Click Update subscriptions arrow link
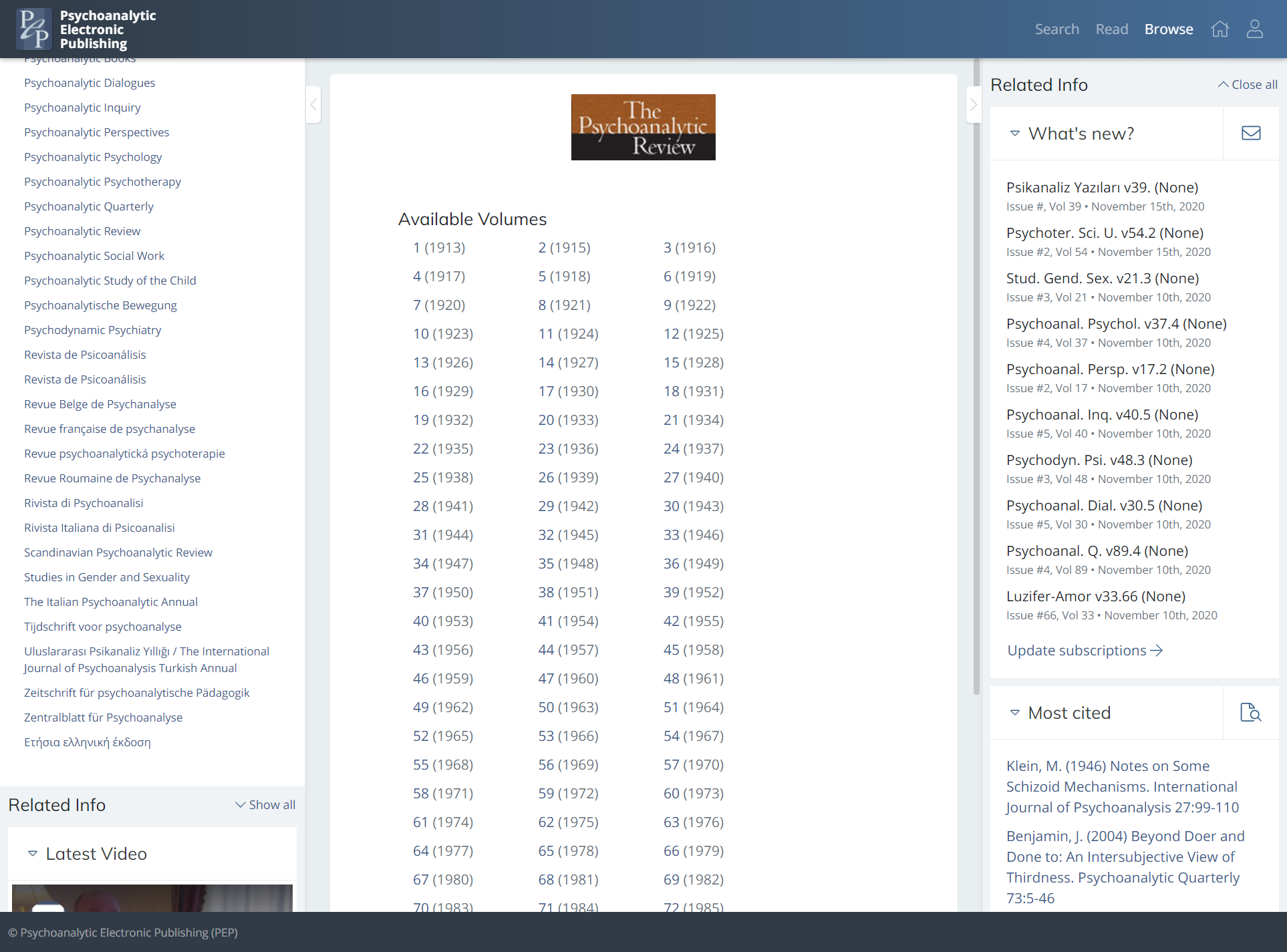 click(1085, 651)
